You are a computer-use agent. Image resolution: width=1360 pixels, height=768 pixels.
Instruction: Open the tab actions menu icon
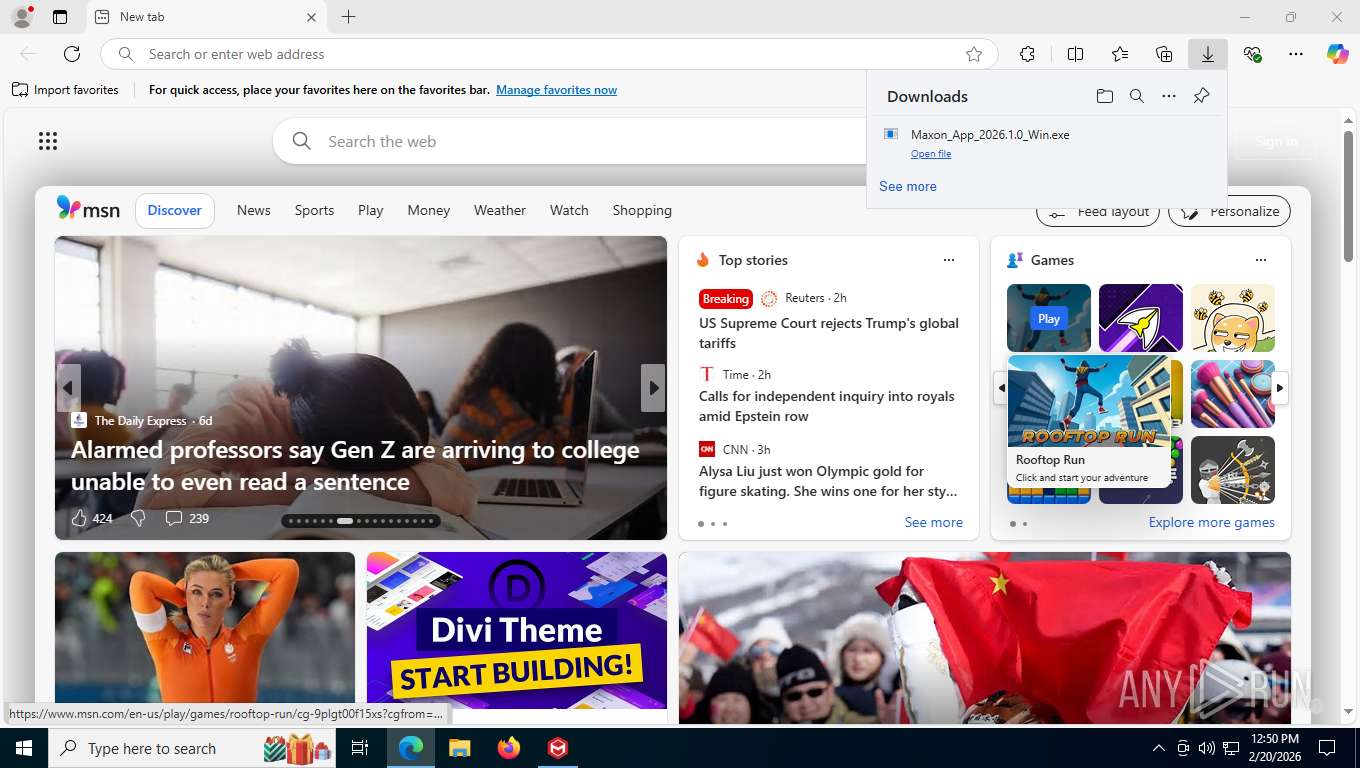(x=60, y=17)
